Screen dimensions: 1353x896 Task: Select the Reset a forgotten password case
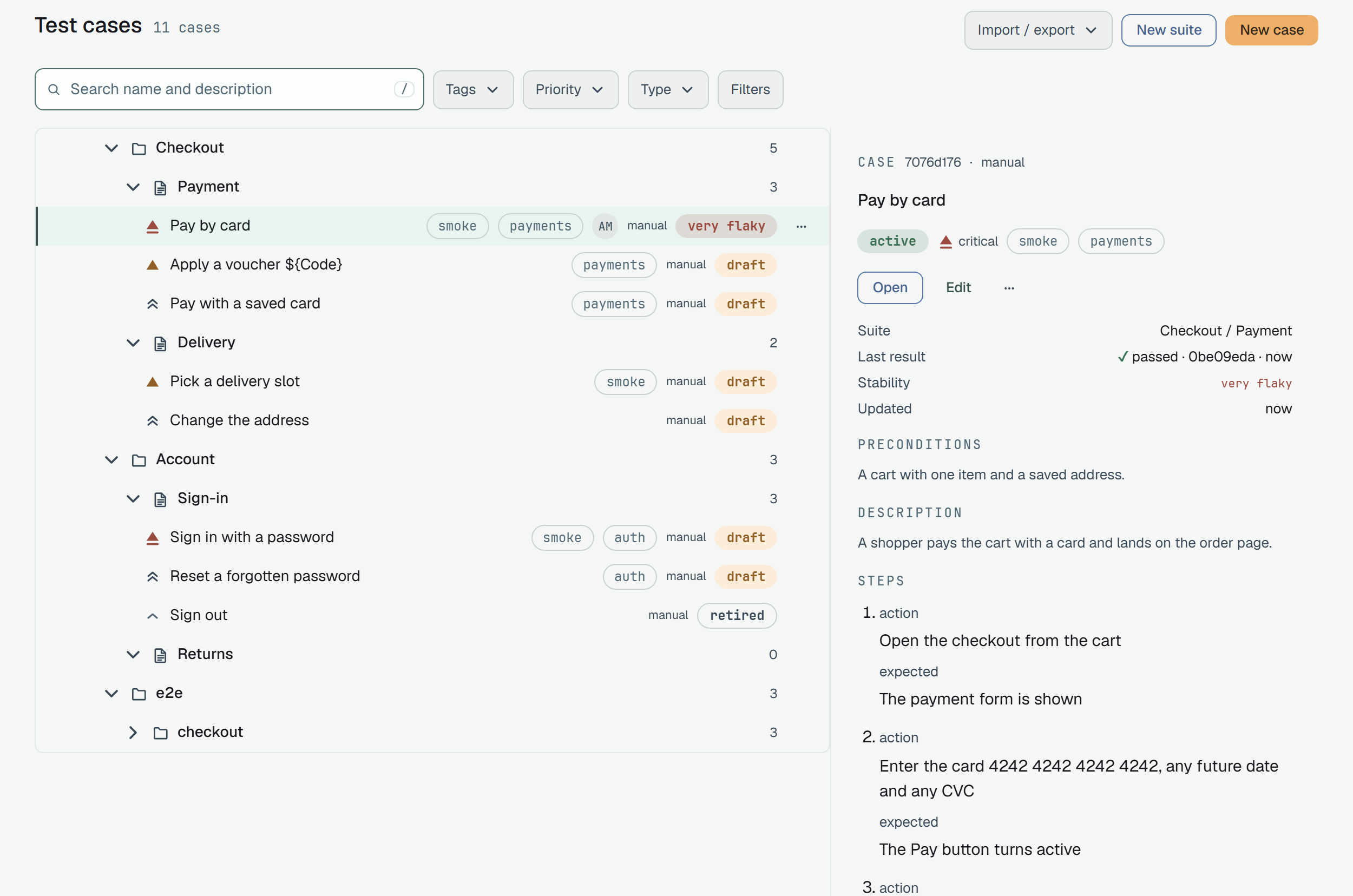[x=433, y=577]
